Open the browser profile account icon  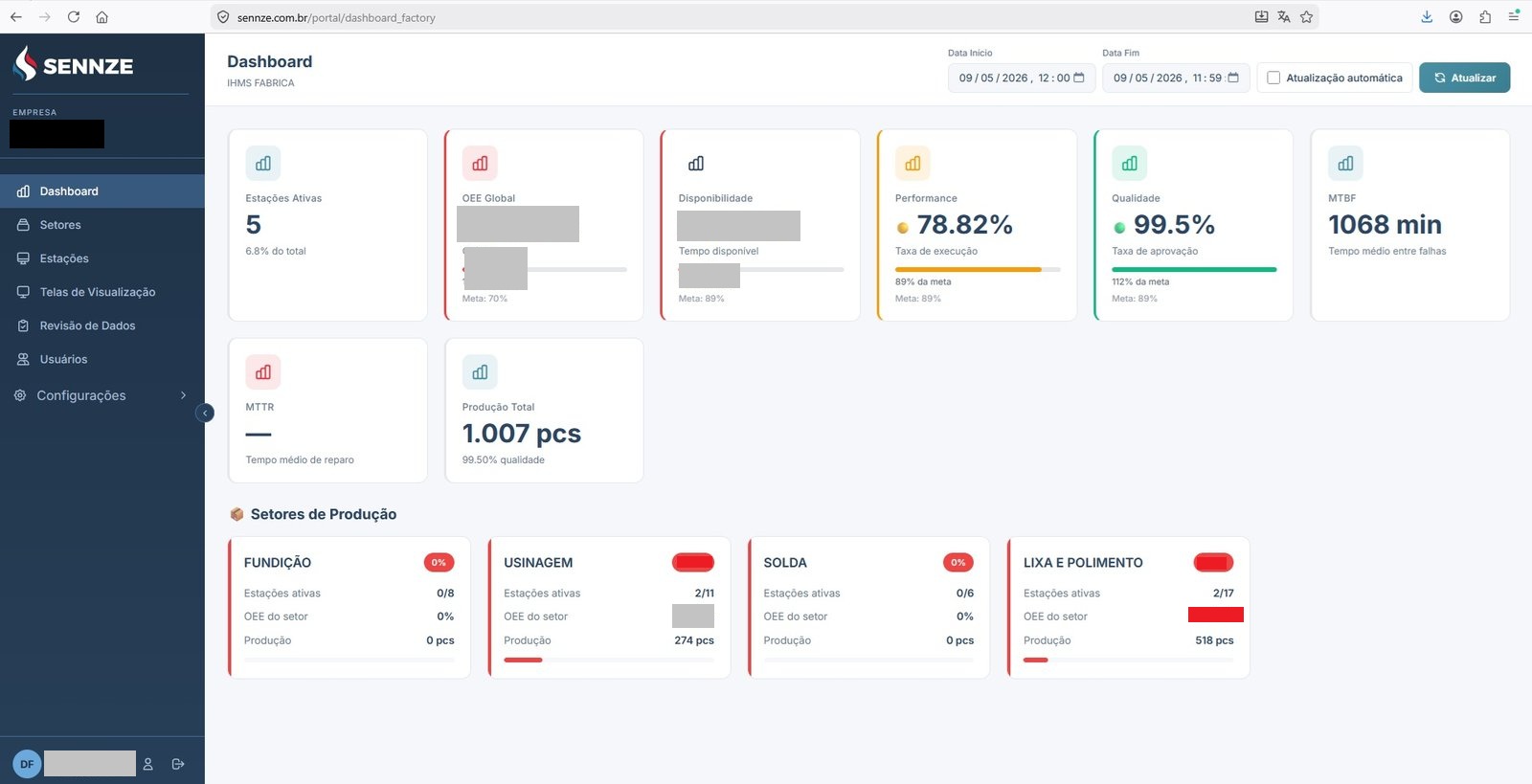[x=1455, y=17]
